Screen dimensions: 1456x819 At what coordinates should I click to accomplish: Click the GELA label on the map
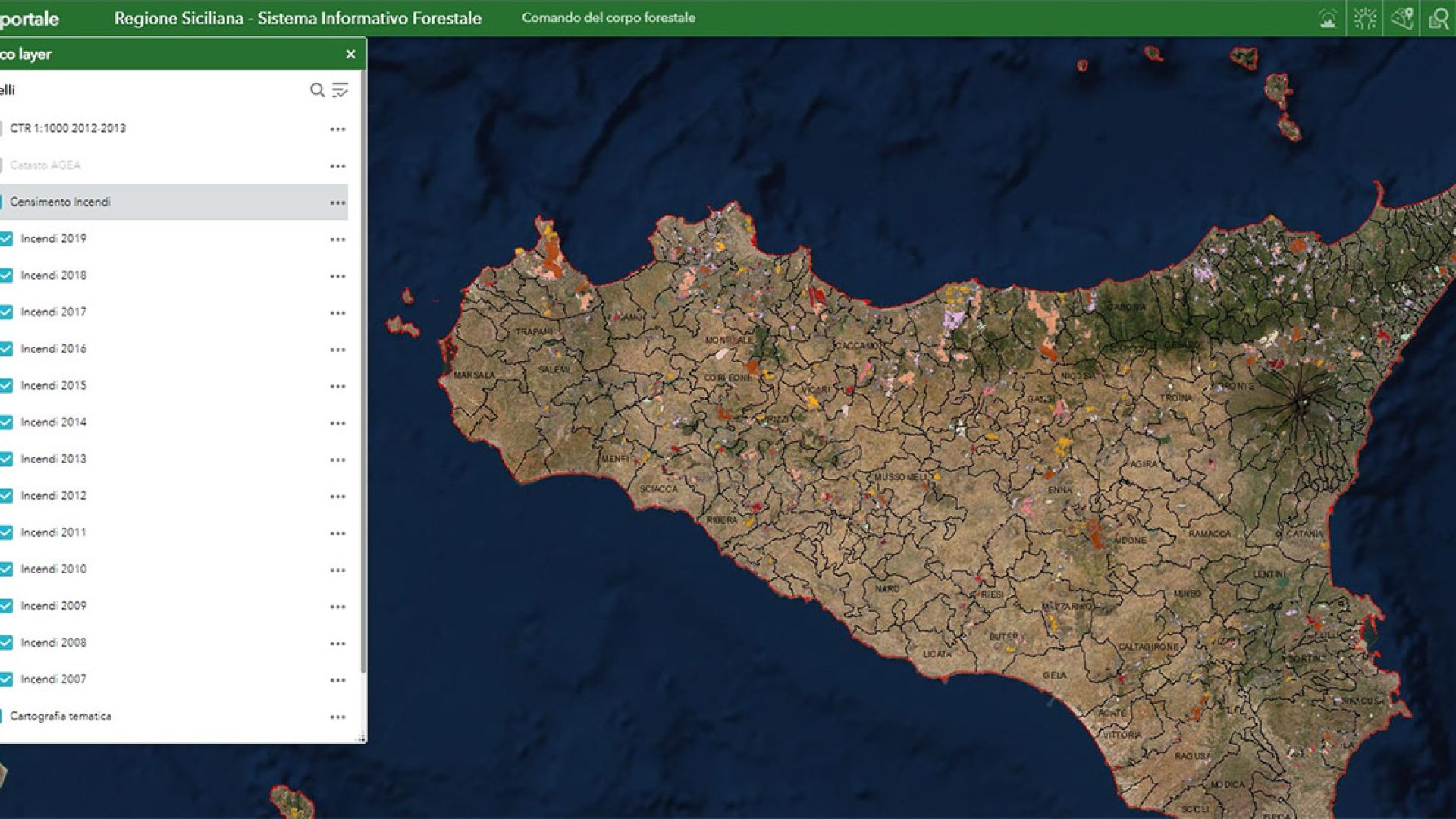coord(1054,675)
